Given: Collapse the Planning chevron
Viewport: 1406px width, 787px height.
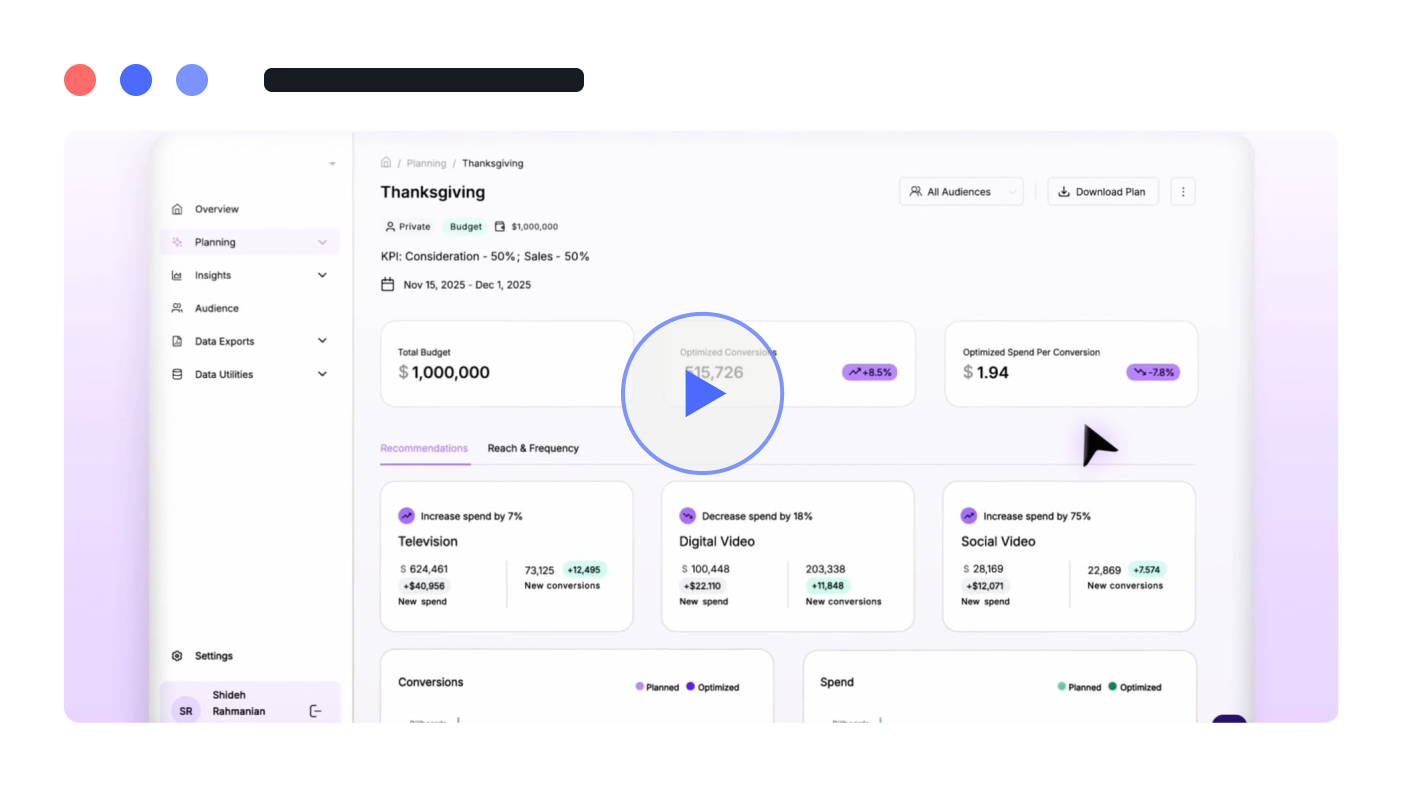Looking at the screenshot, I should (x=322, y=242).
